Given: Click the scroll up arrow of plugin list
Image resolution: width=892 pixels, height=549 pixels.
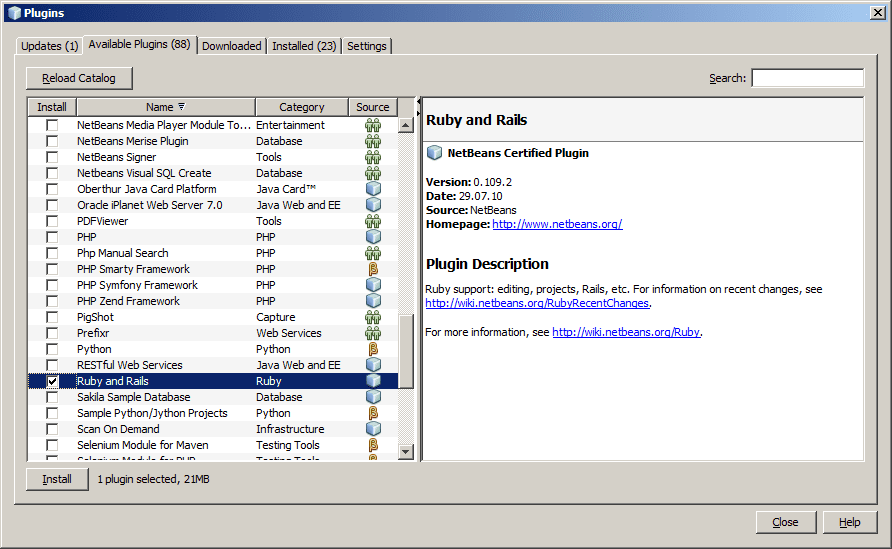Looking at the screenshot, I should point(406,125).
